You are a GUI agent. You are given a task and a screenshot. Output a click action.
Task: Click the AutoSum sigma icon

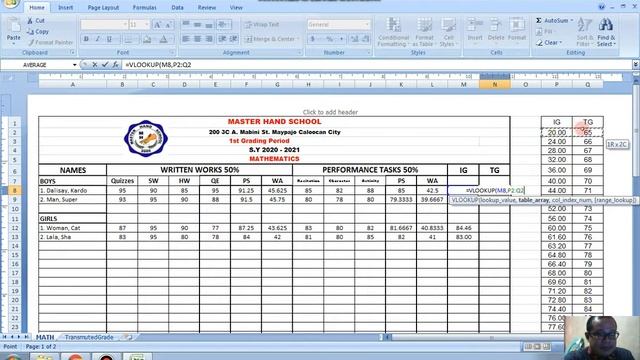pyautogui.click(x=539, y=20)
